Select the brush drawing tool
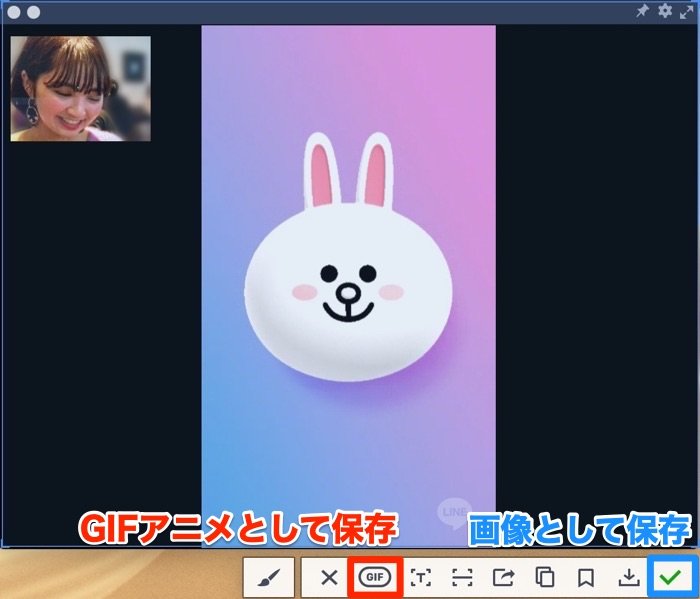This screenshot has width=700, height=599. tap(269, 578)
